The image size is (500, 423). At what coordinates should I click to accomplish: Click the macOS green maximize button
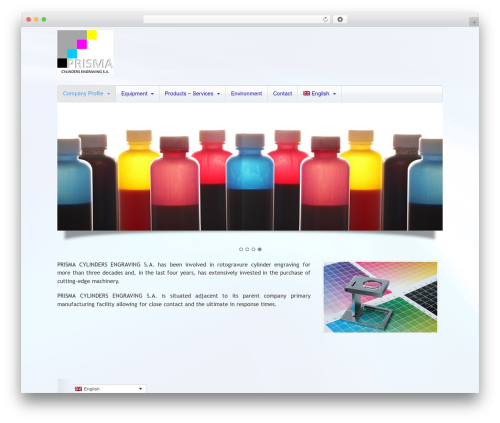coord(44,20)
